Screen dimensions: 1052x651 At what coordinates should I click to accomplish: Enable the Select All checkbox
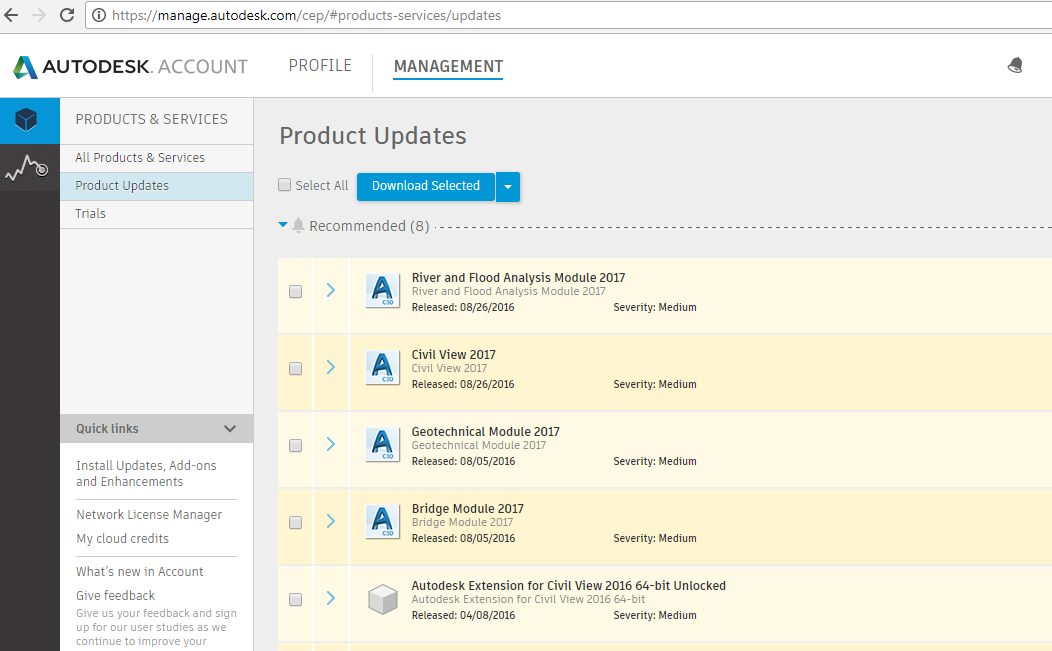coord(285,185)
